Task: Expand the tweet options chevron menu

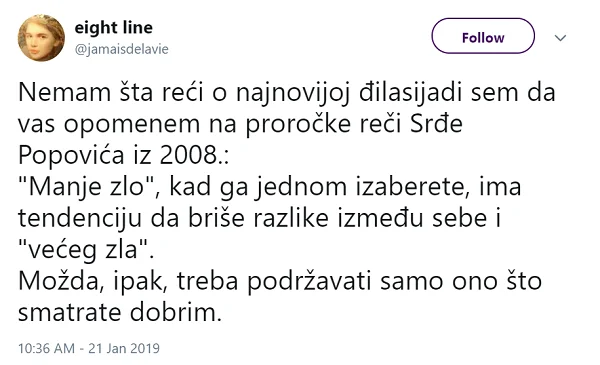Action: point(560,37)
